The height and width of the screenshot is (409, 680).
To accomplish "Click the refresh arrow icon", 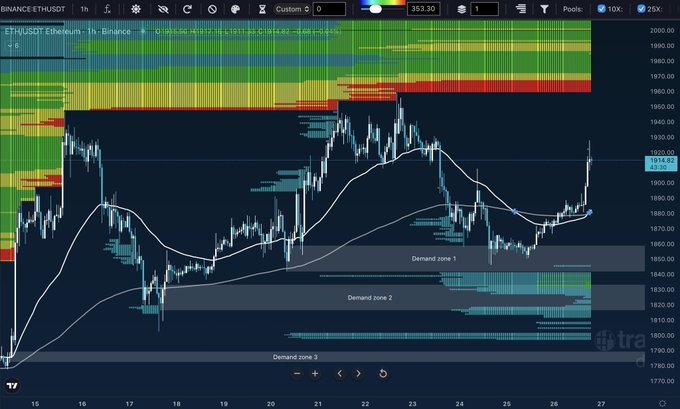I will [187, 9].
